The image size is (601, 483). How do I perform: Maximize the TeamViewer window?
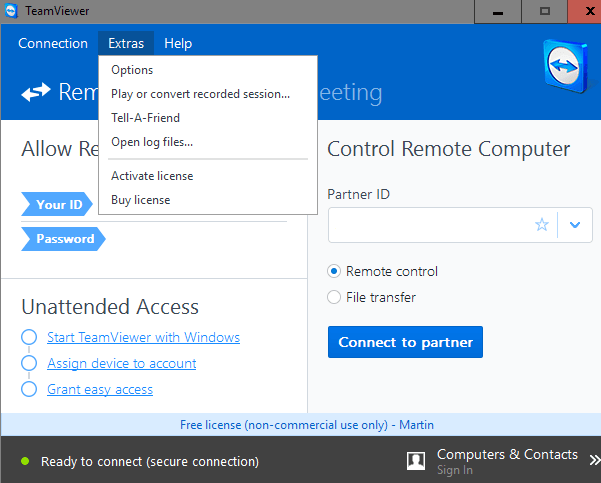tap(544, 12)
